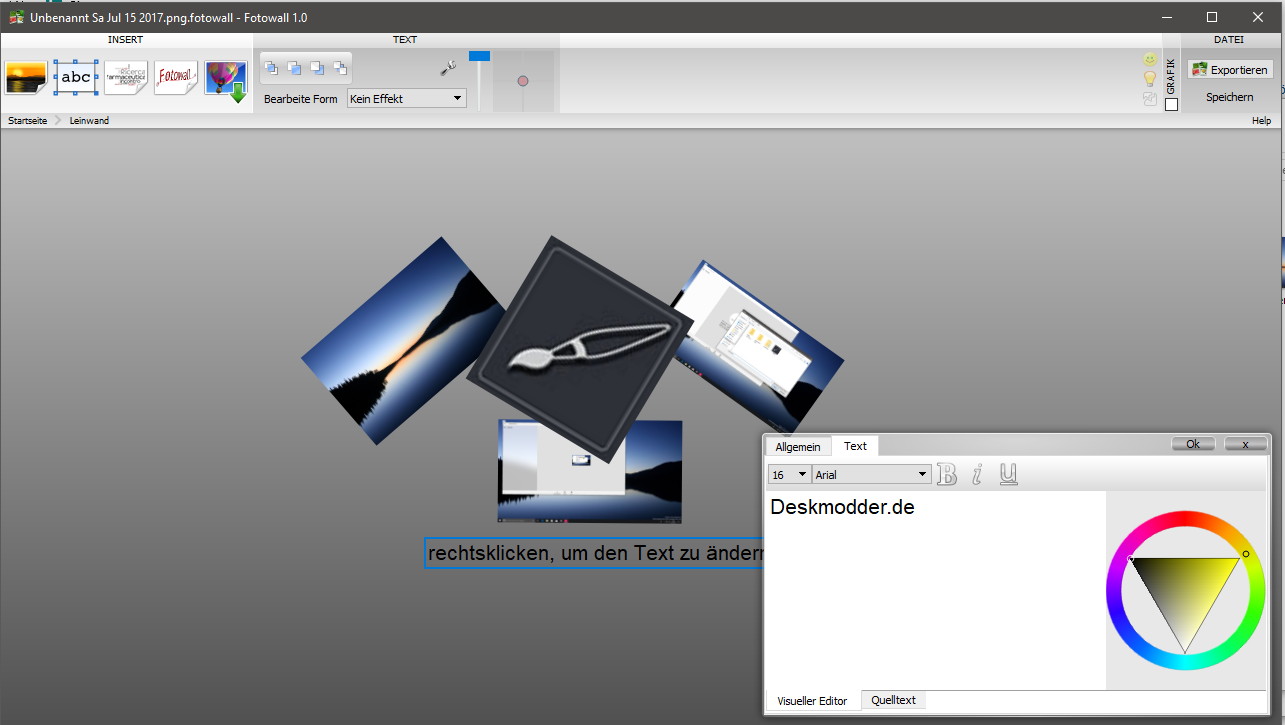
Task: Switch to Quelltext tab
Action: click(x=893, y=700)
